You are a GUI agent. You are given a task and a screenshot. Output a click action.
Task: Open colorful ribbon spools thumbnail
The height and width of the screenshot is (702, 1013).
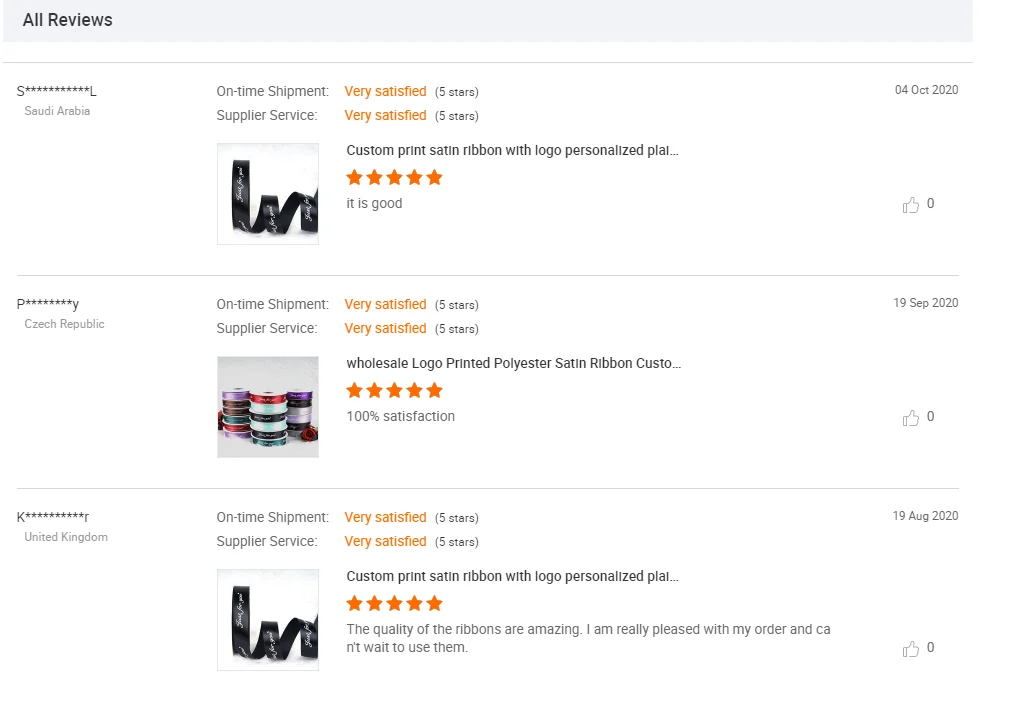(x=268, y=407)
